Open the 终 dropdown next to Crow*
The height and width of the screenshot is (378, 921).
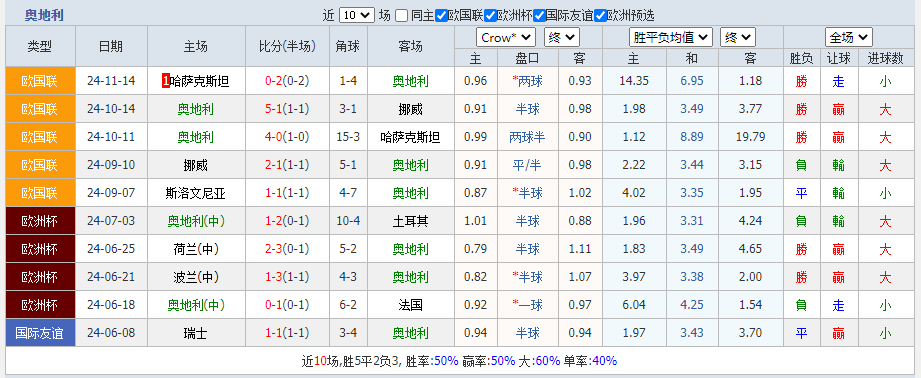pos(562,38)
